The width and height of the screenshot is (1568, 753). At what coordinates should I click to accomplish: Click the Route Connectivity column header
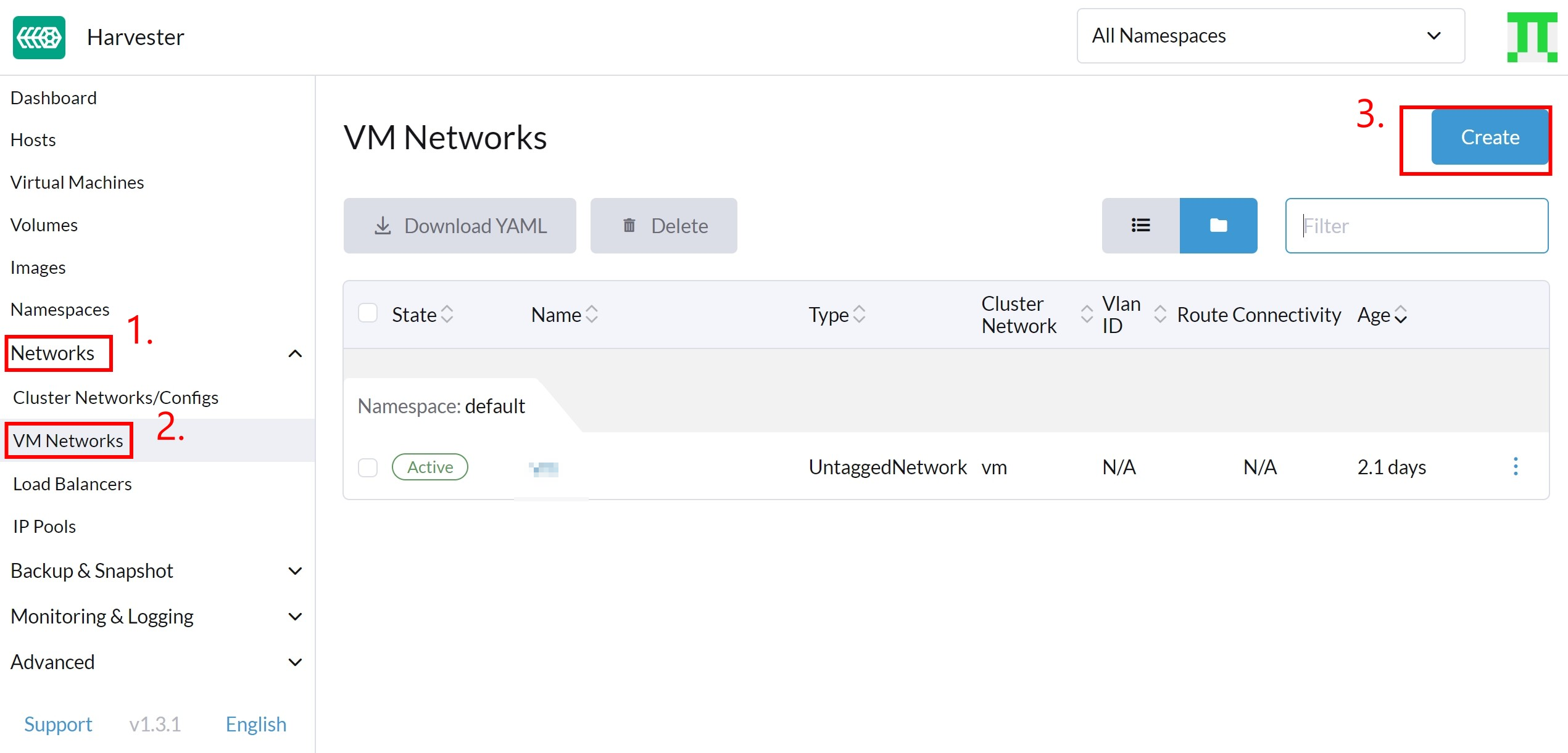coord(1259,315)
